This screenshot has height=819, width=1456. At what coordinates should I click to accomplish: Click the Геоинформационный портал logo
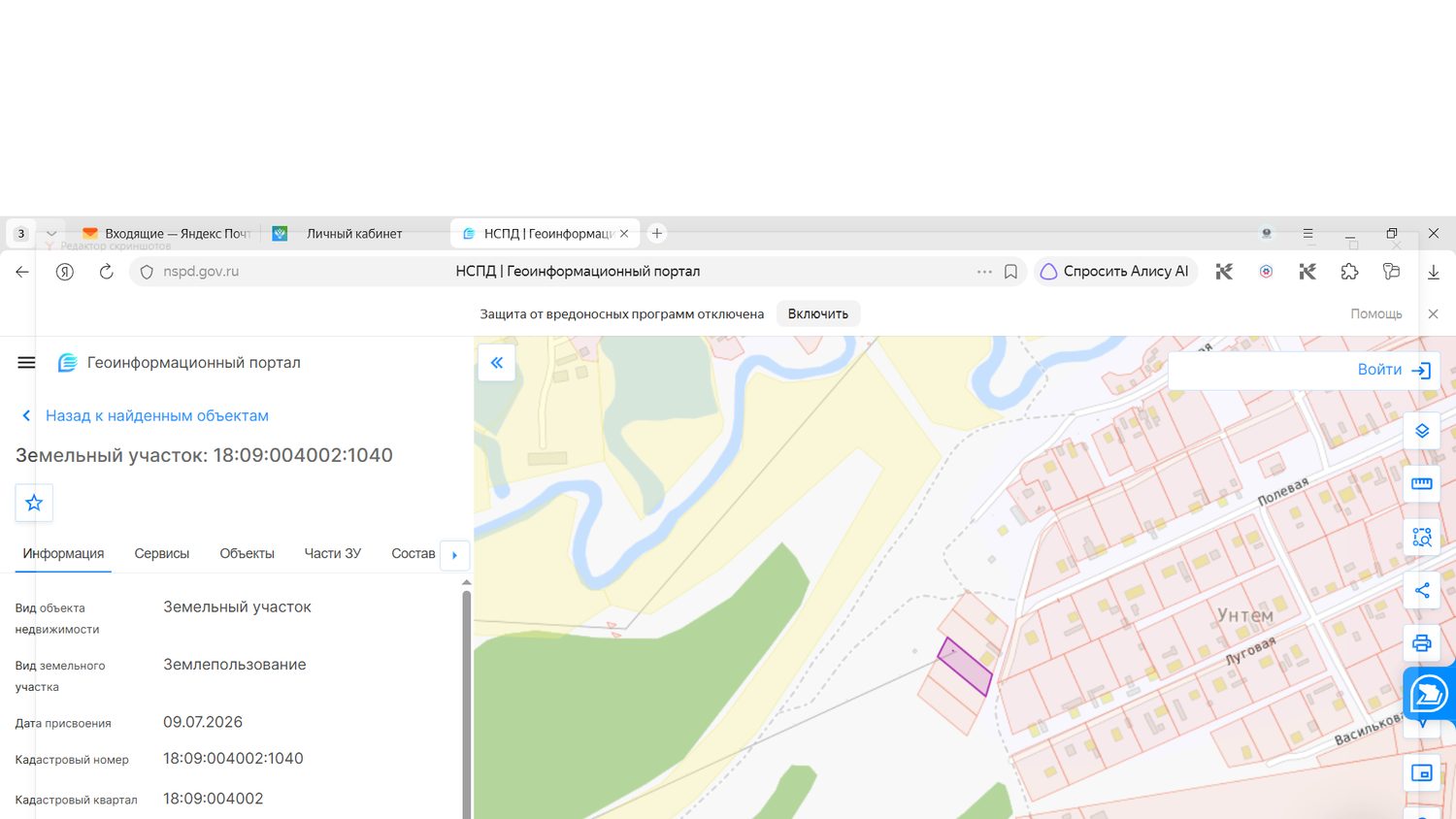tap(180, 363)
